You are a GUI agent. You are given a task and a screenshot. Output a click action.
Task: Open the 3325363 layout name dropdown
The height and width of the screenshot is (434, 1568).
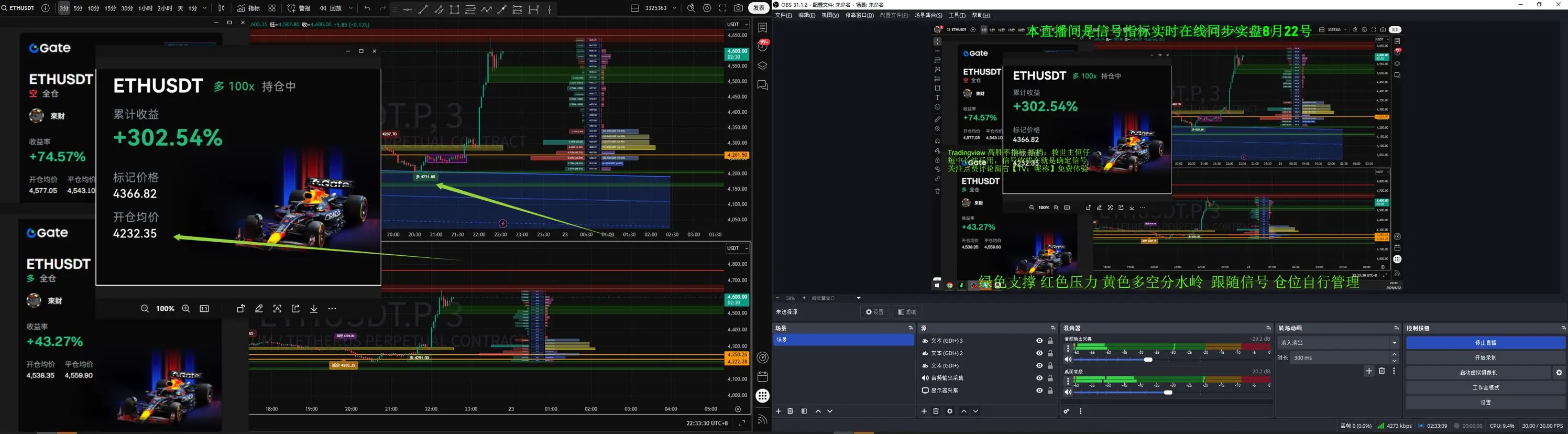click(x=674, y=8)
